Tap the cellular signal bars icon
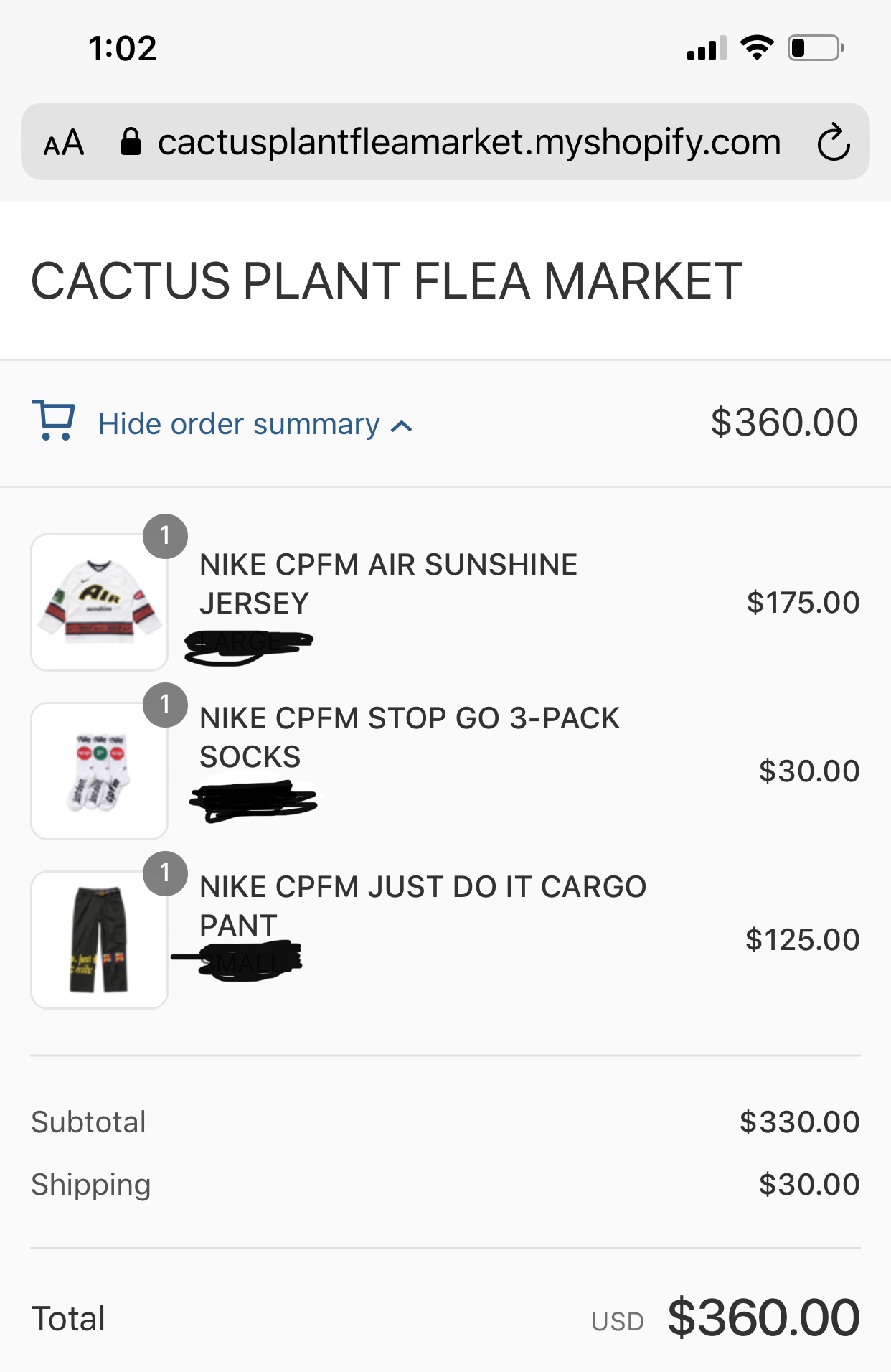The width and height of the screenshot is (891, 1372). (706, 49)
